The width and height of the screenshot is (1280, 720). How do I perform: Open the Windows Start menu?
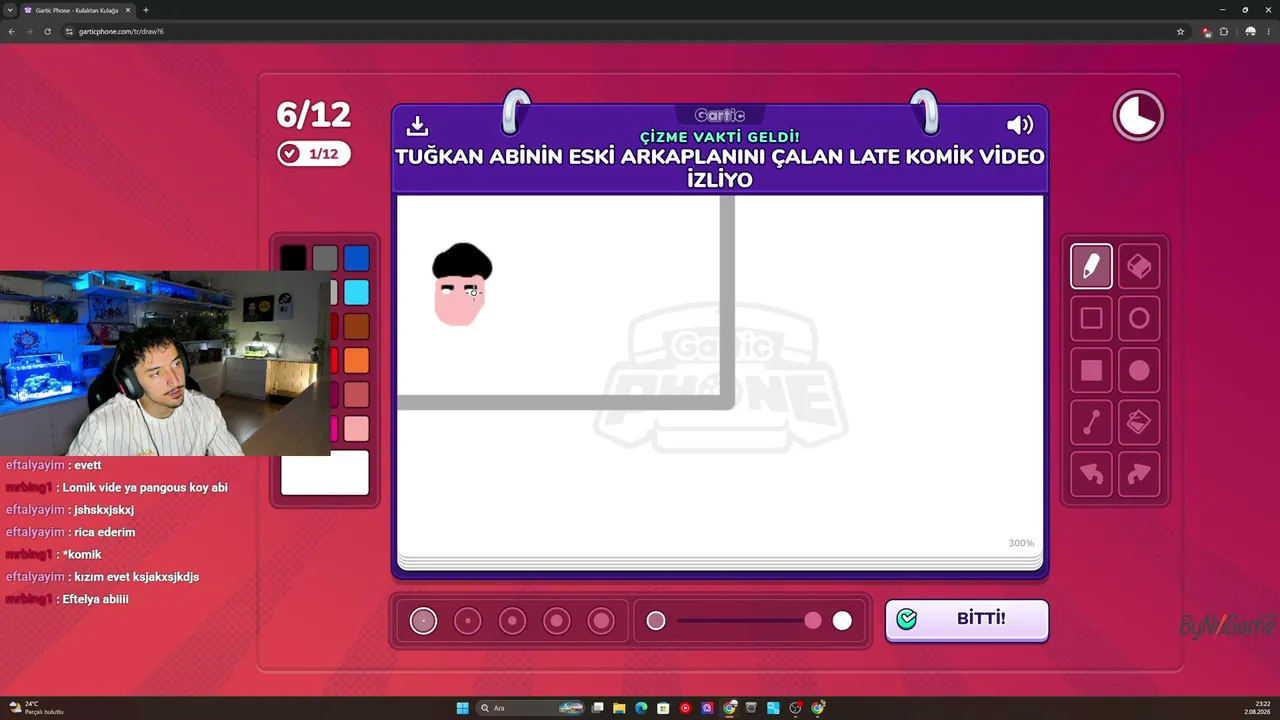pyautogui.click(x=462, y=708)
